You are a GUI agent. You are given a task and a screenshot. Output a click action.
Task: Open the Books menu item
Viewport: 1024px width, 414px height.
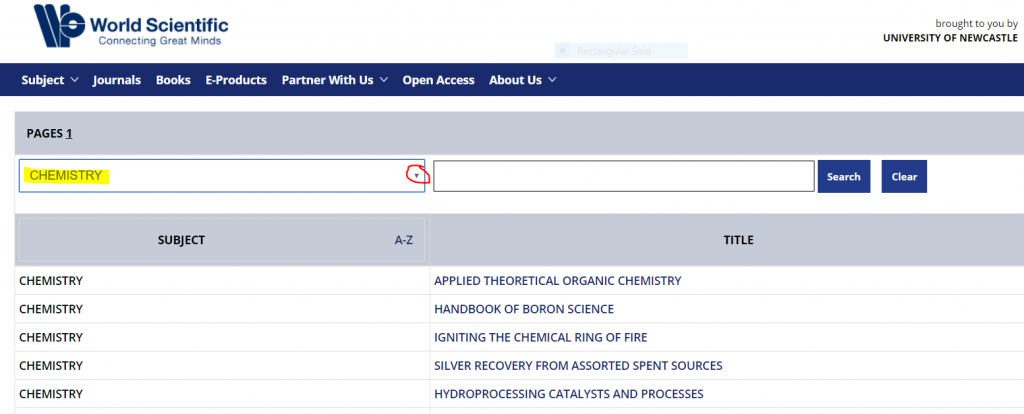point(173,80)
